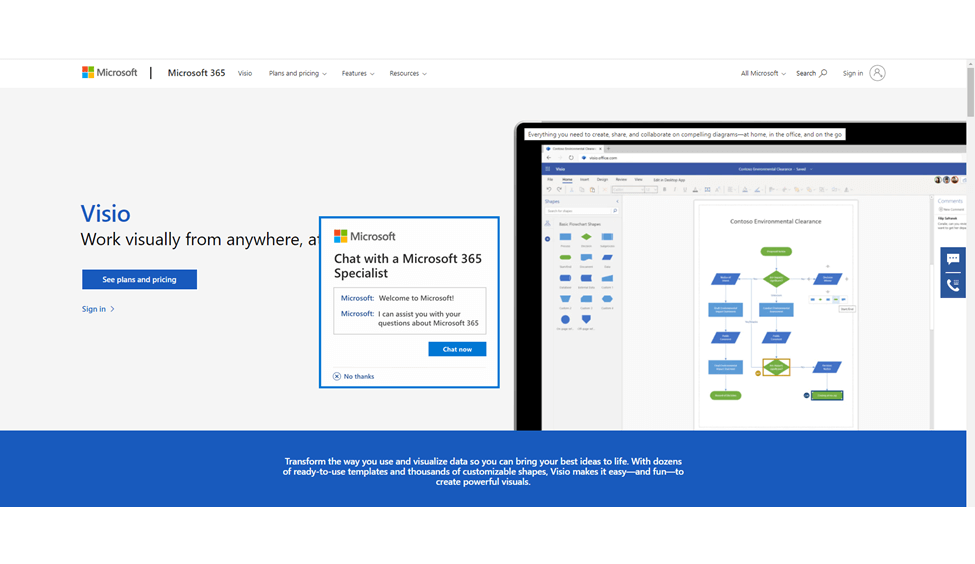Click the 'Chat with a Microsoft 365 Specialist' title
975x564 pixels.
408,266
